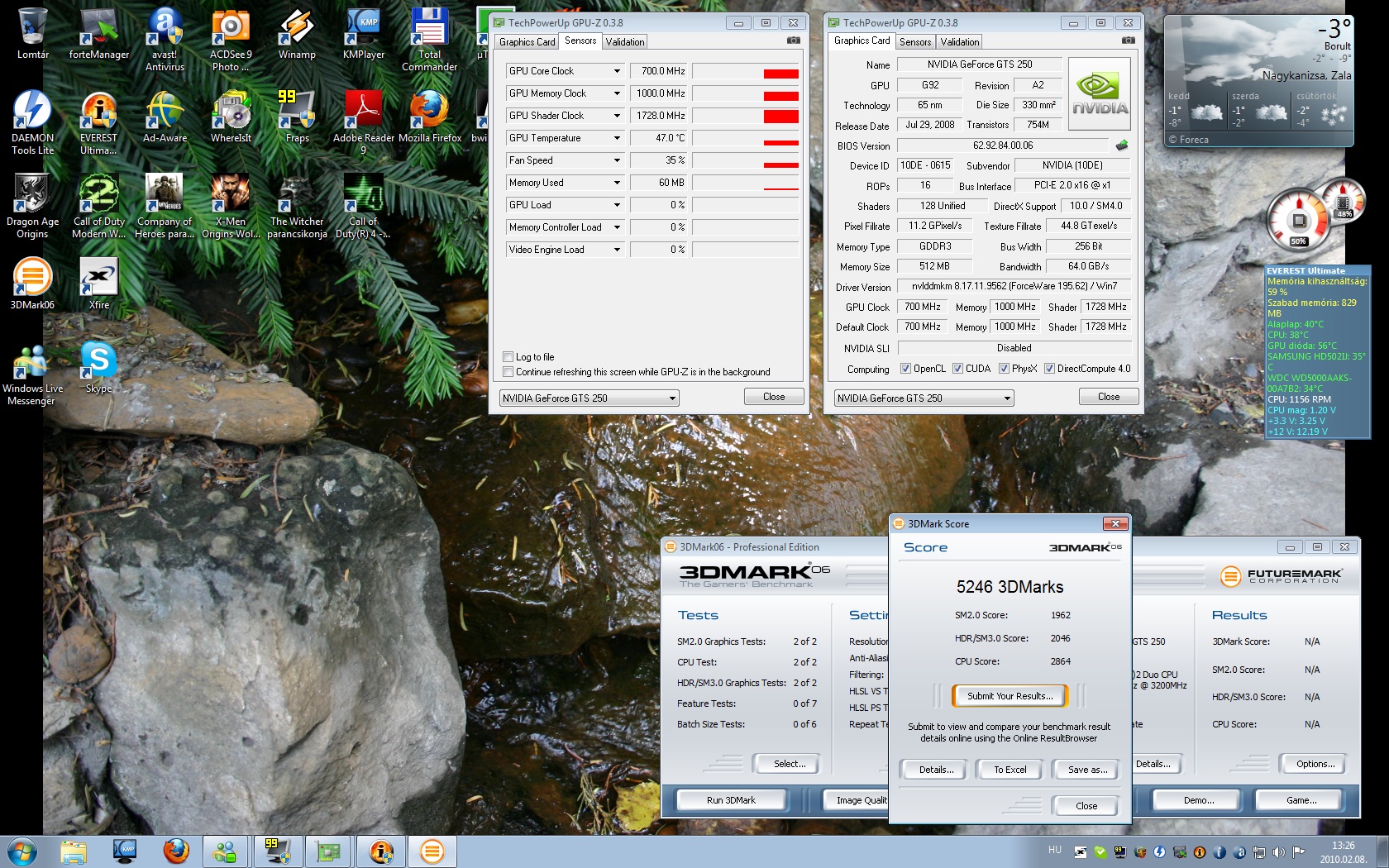Launch forteManager from desktop
Screen dimensions: 1389x868
click(x=99, y=34)
